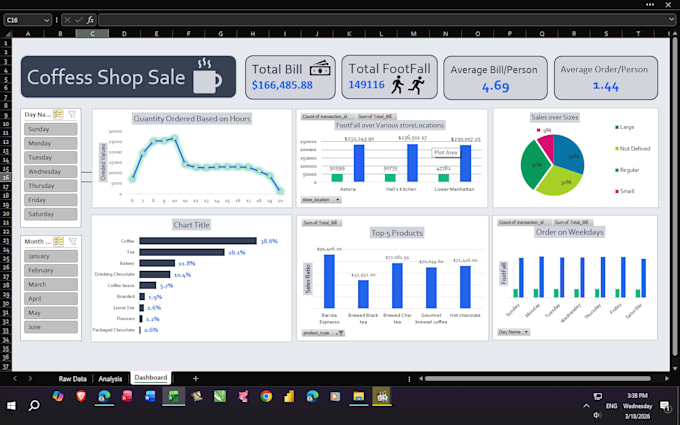Viewport: 680px width, 425px height.
Task: Toggle the Sunday slicer button
Action: 51,129
